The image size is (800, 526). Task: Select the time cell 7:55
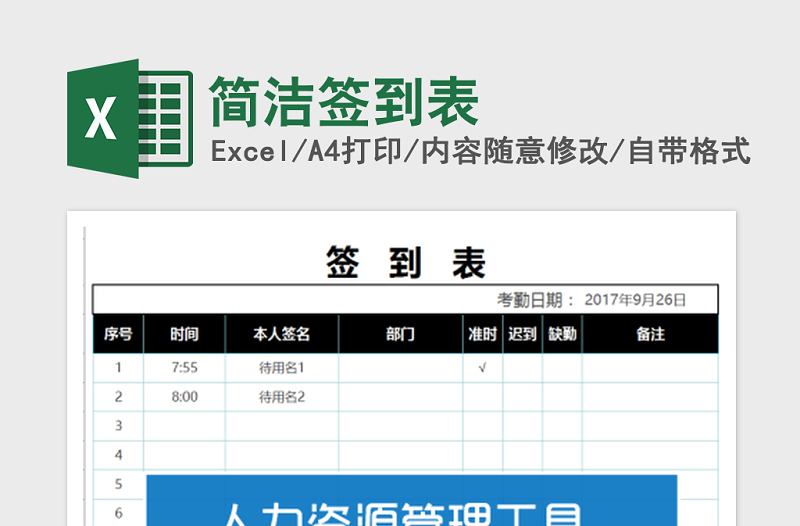click(x=184, y=368)
